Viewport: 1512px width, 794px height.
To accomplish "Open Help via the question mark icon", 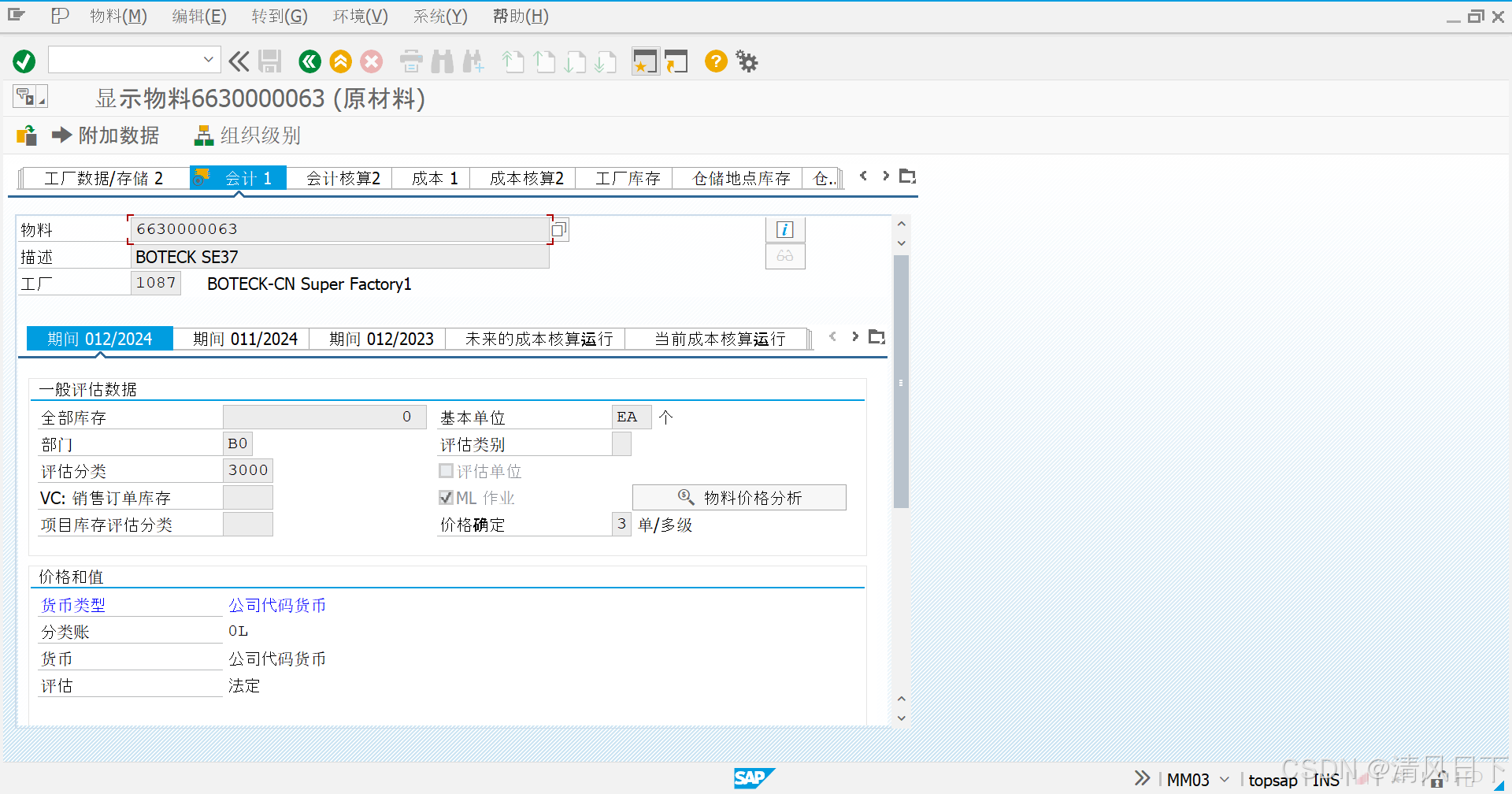I will tap(715, 61).
